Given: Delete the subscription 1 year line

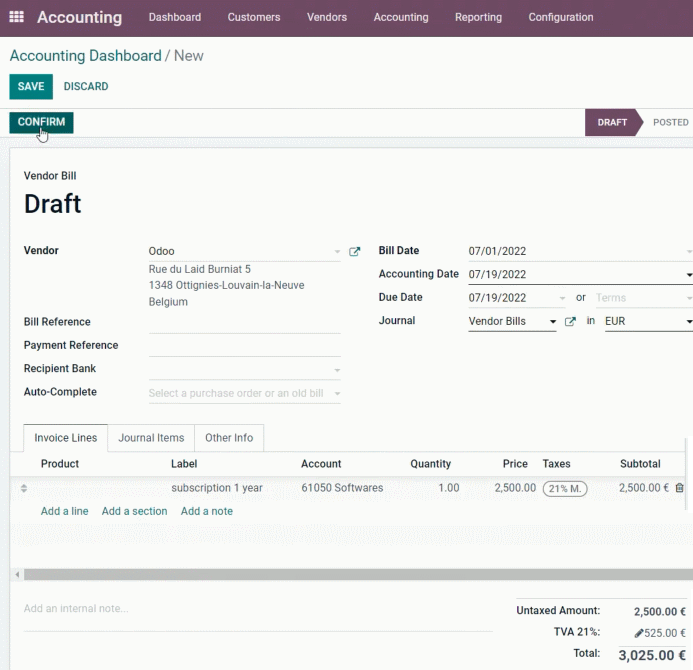Looking at the screenshot, I should (x=679, y=488).
